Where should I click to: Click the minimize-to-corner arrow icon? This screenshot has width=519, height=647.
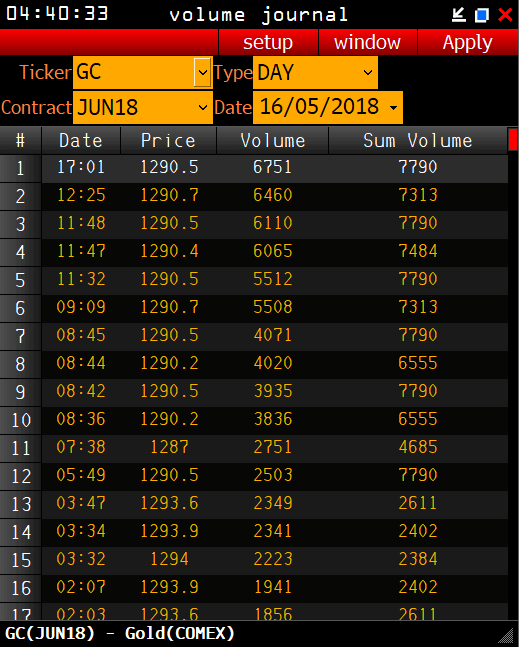click(458, 15)
